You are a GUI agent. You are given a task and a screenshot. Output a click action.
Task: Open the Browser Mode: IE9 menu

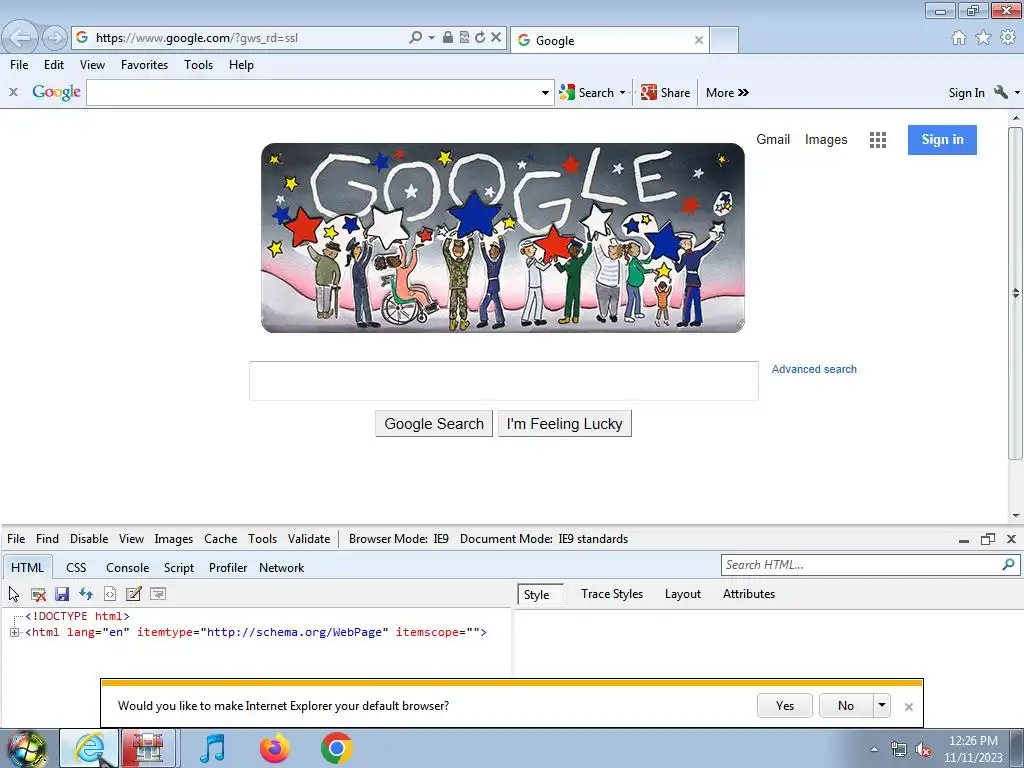coord(398,539)
